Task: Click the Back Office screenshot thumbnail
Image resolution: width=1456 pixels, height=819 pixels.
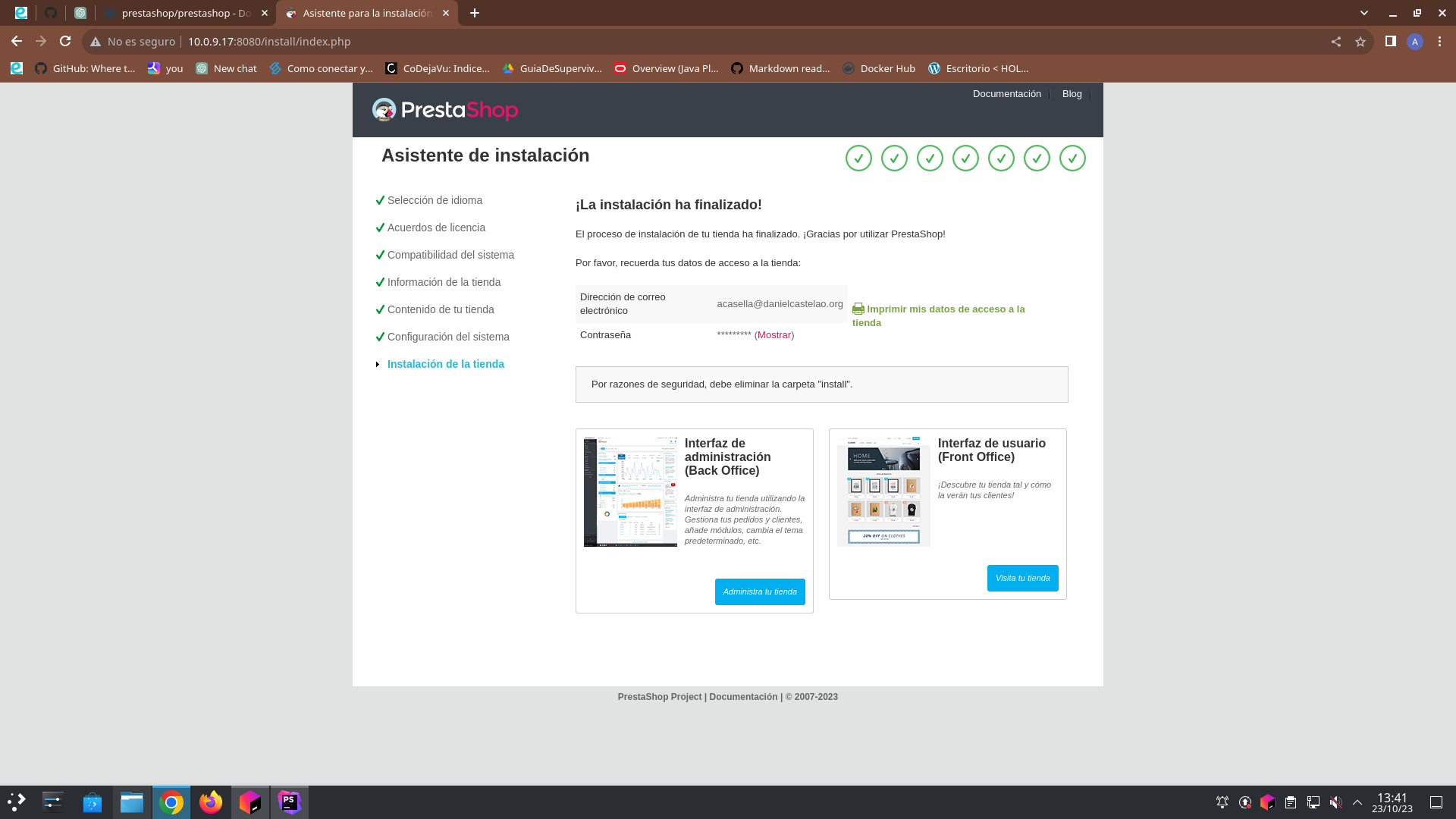Action: tap(630, 491)
